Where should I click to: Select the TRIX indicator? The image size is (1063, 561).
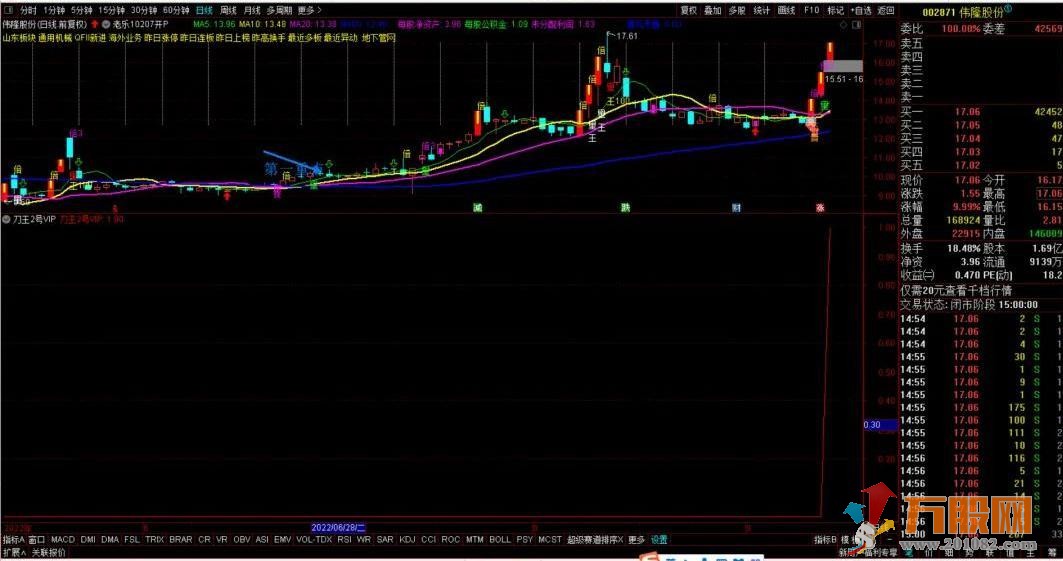coord(155,540)
